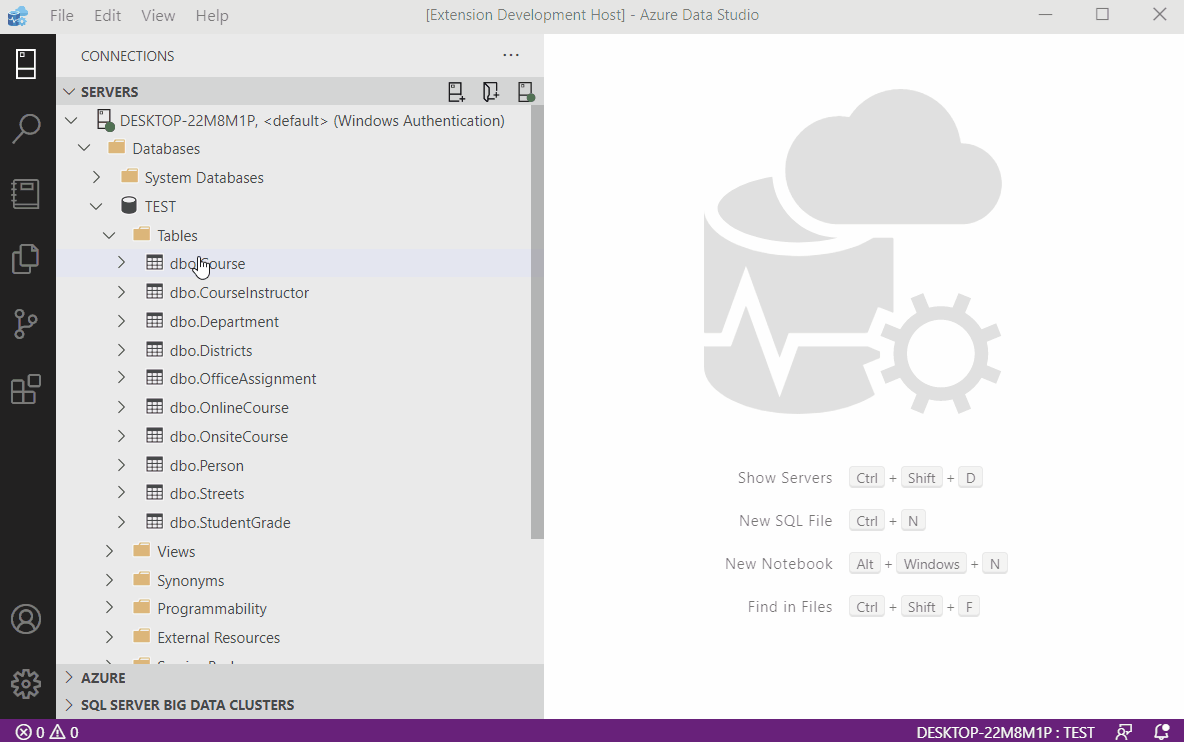This screenshot has width=1184, height=742.
Task: Click the dbo.Person table icon
Action: pos(154,464)
